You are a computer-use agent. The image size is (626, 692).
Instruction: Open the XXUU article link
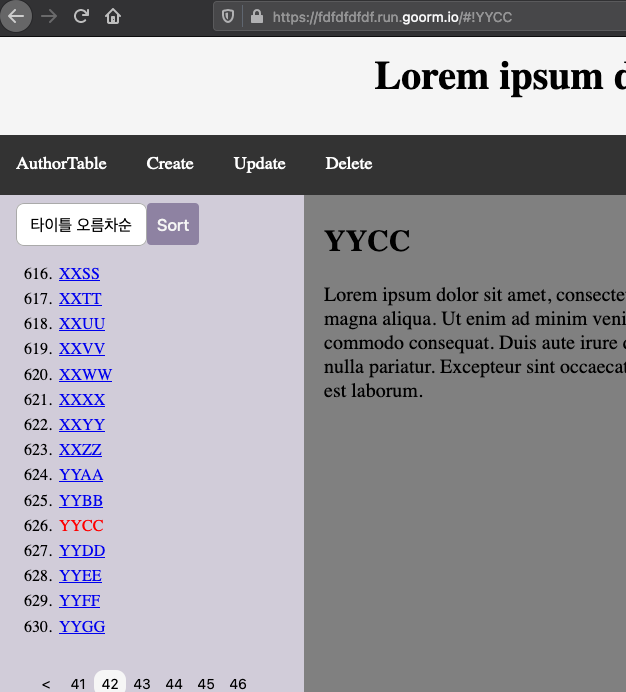point(82,324)
